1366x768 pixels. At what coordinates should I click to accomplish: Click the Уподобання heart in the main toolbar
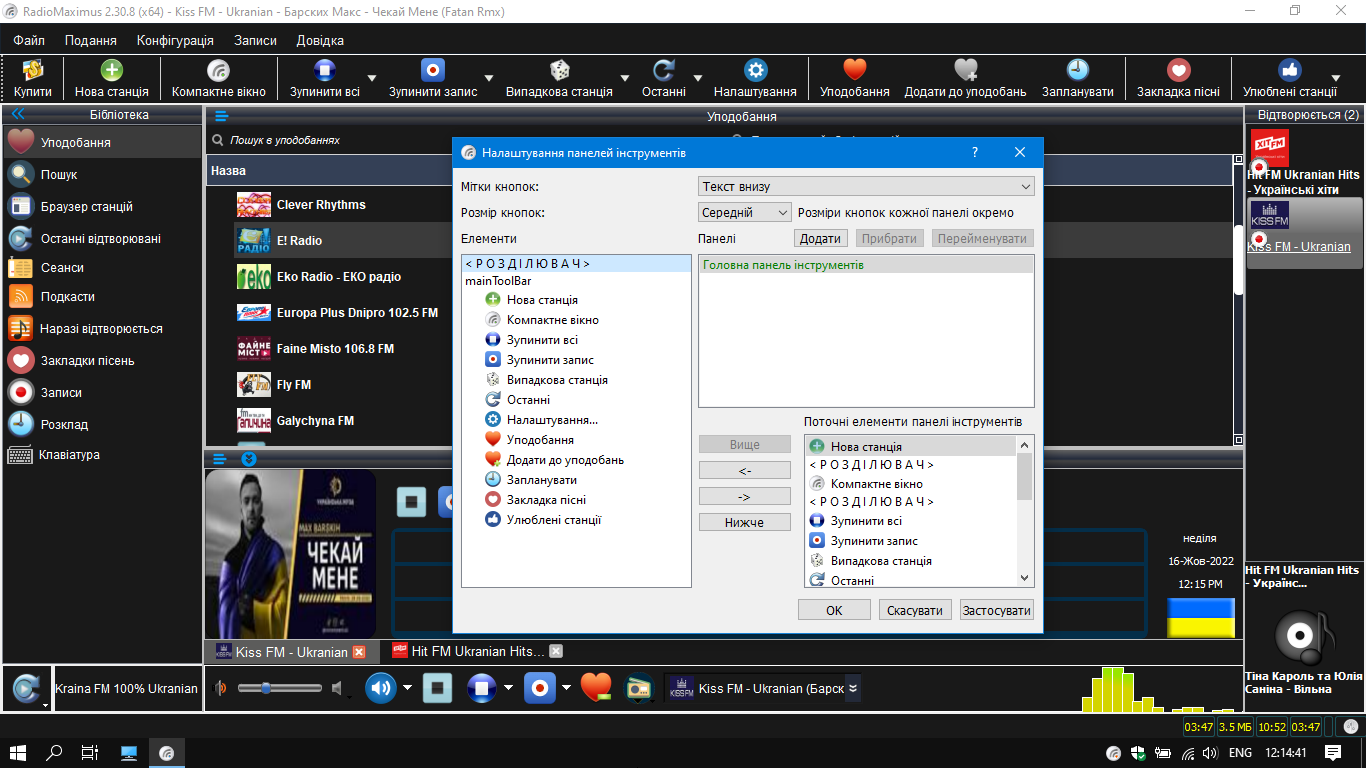click(855, 79)
